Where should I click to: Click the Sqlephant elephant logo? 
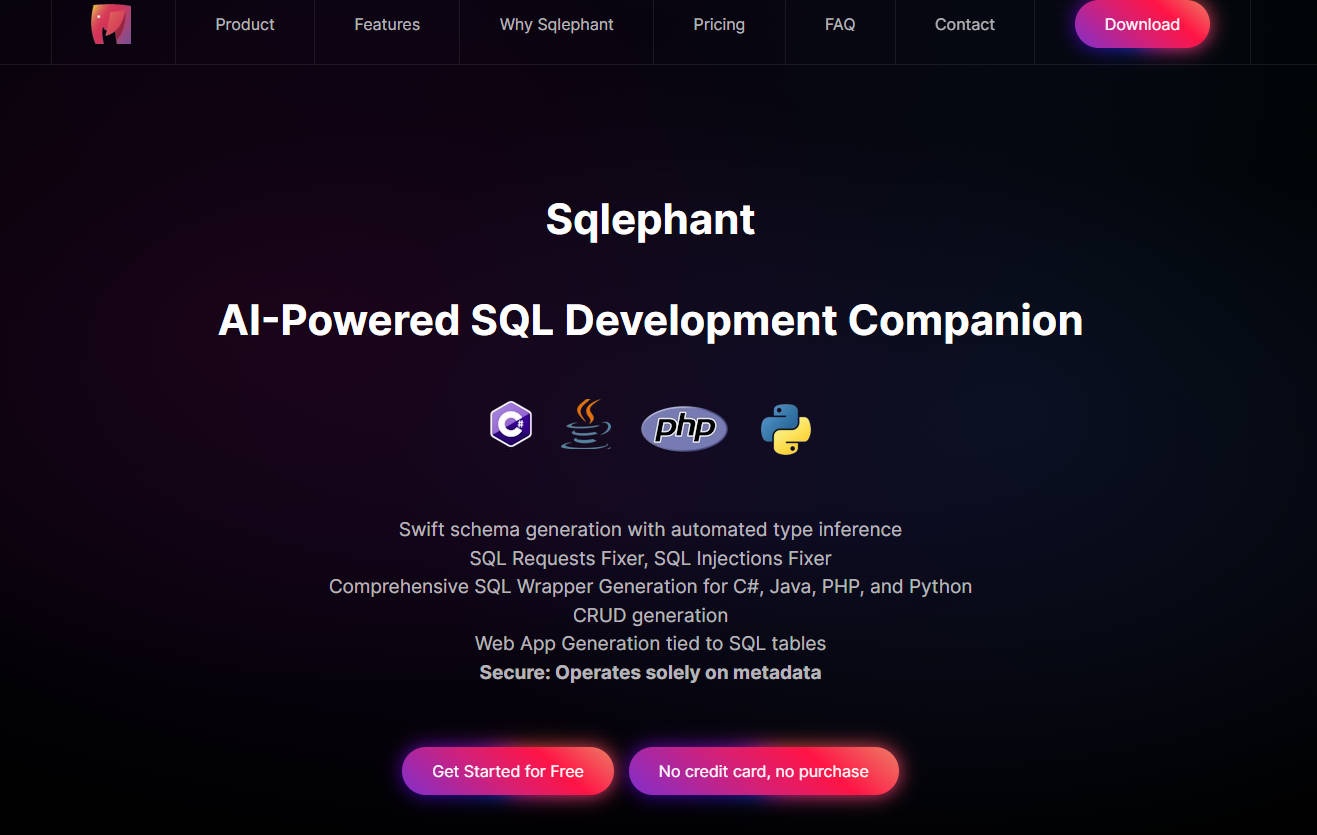(112, 24)
